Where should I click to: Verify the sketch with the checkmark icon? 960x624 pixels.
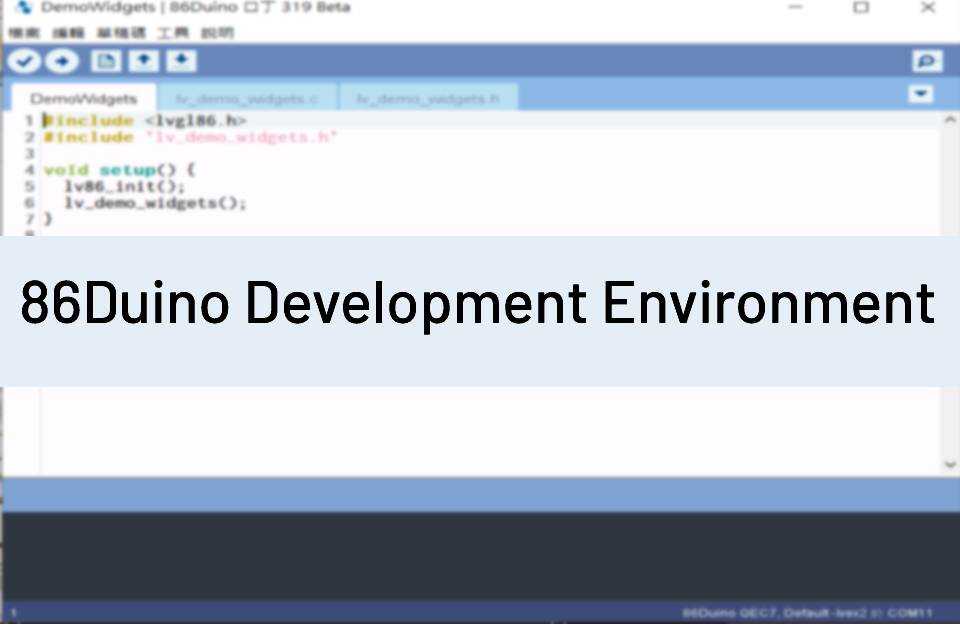pos(22,60)
